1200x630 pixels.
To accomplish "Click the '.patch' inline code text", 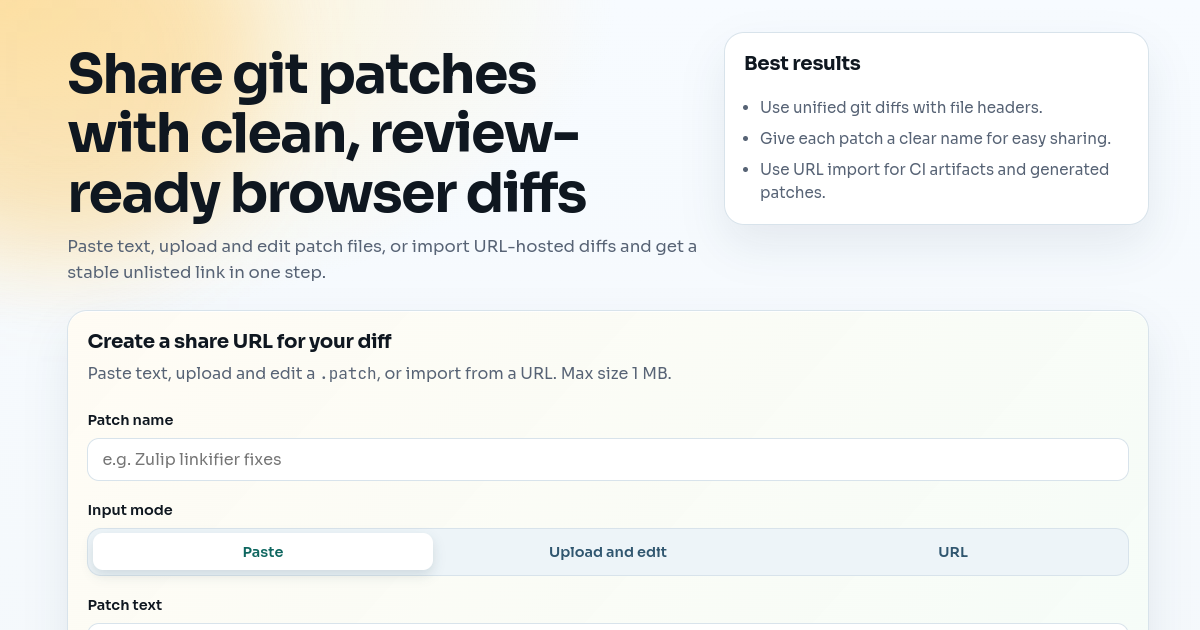I will (x=348, y=374).
